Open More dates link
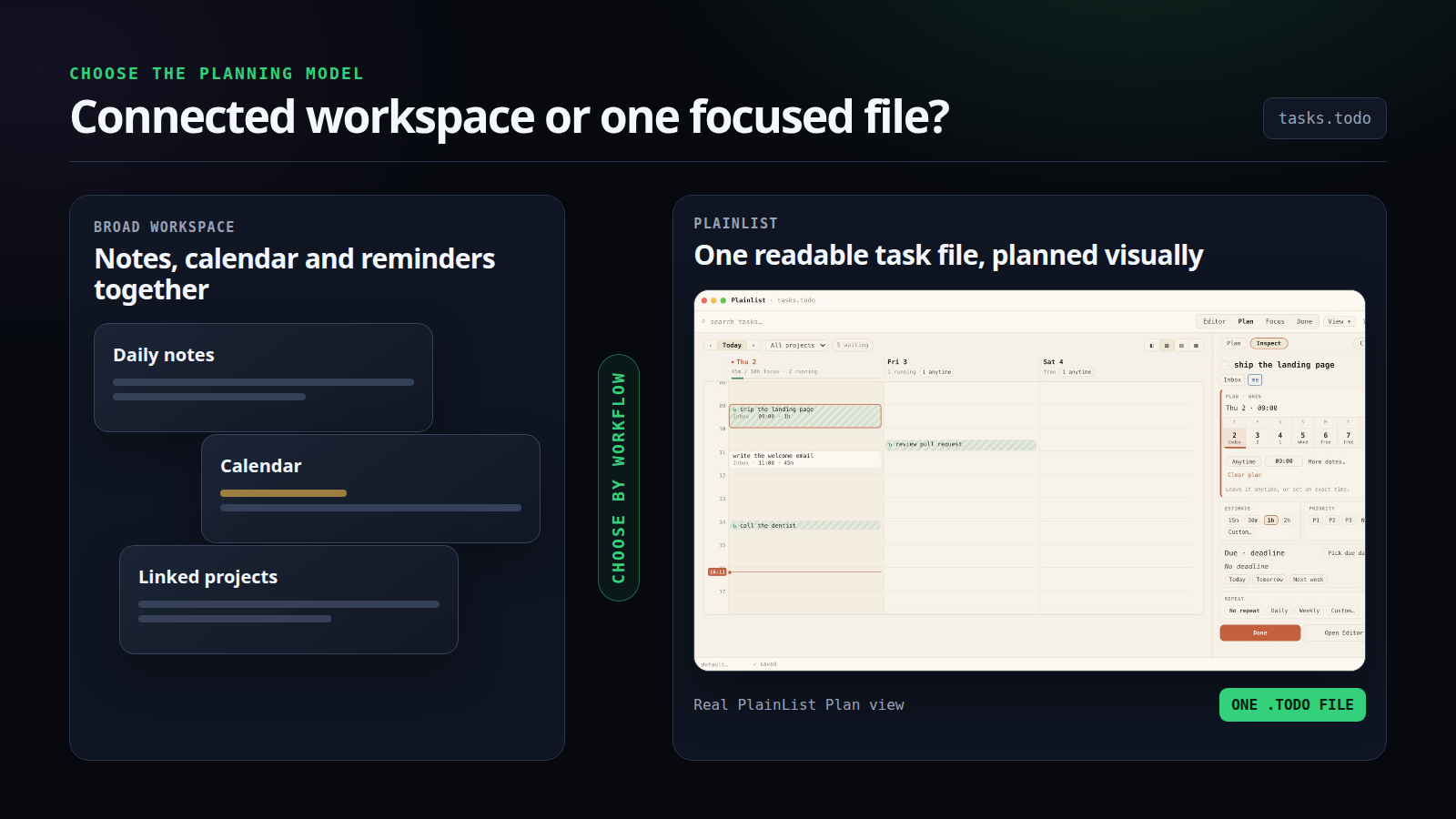The image size is (1456, 819). tap(1326, 461)
